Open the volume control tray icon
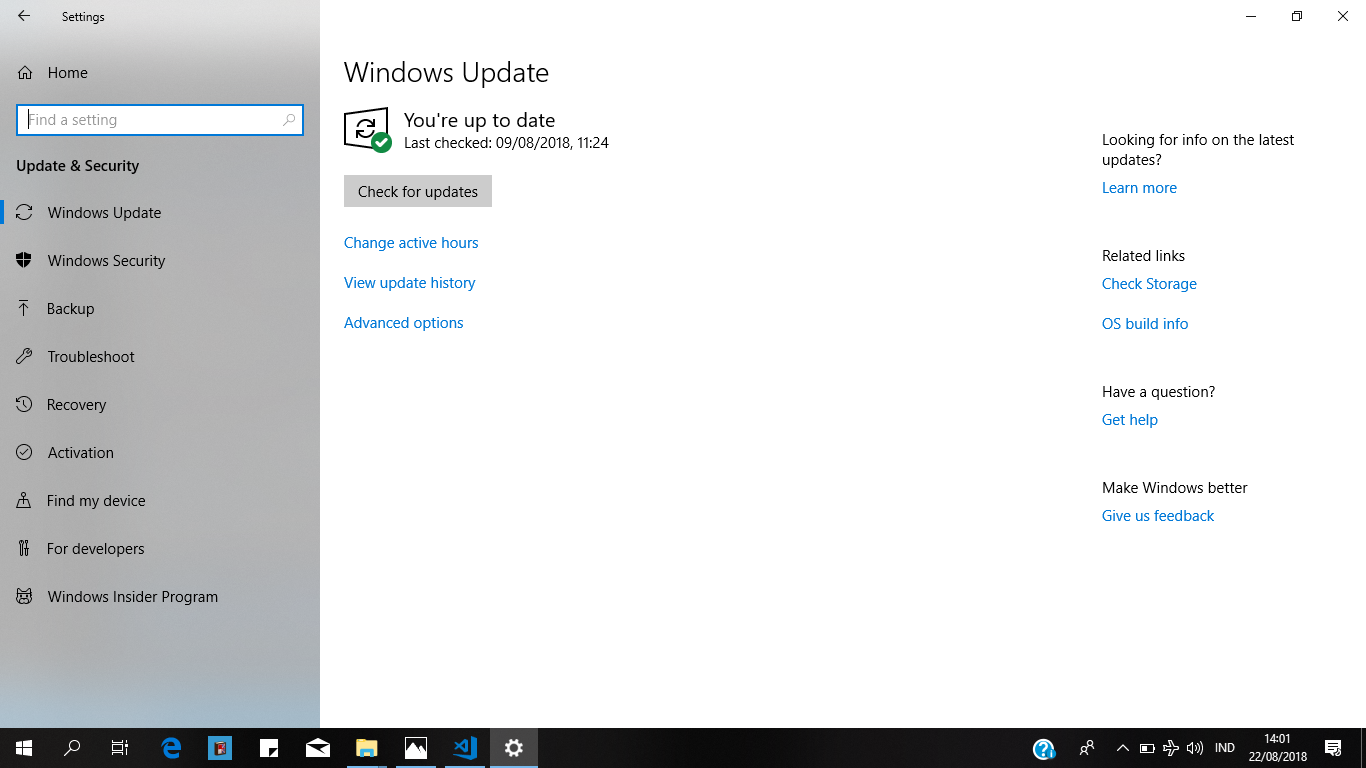 point(1195,747)
